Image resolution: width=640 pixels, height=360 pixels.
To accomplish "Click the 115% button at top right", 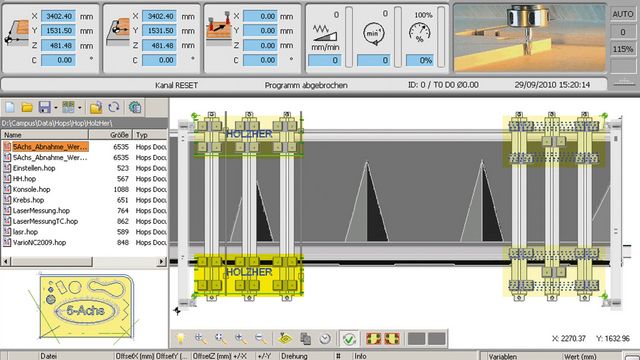I will 623,49.
